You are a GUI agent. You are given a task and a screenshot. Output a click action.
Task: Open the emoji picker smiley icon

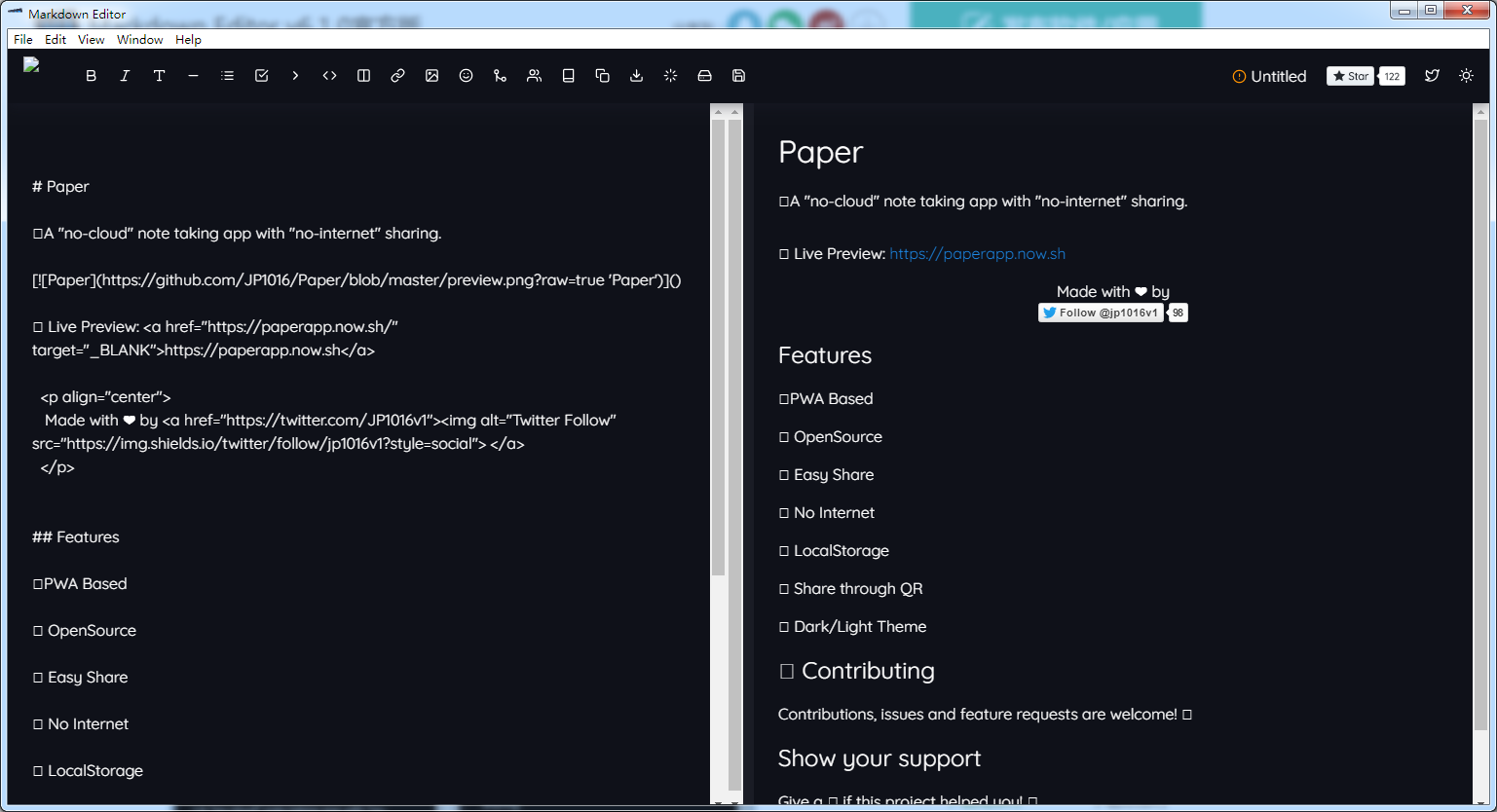(466, 76)
